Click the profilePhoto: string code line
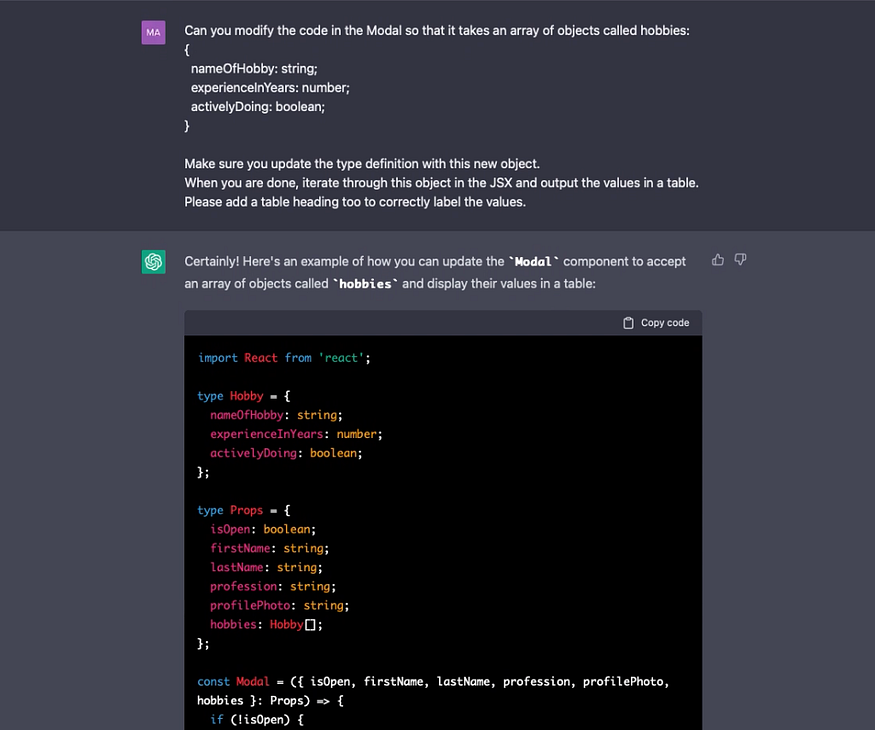Viewport: 875px width, 730px height. click(280, 606)
